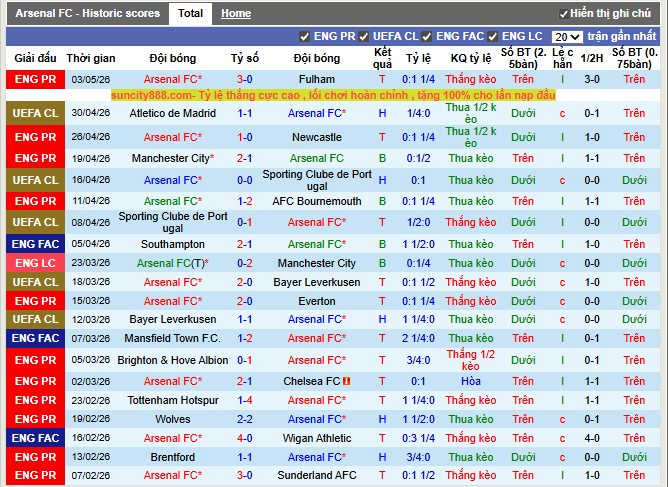
Task: Toggle the ENG FAC league checkbox
Action: coord(426,37)
